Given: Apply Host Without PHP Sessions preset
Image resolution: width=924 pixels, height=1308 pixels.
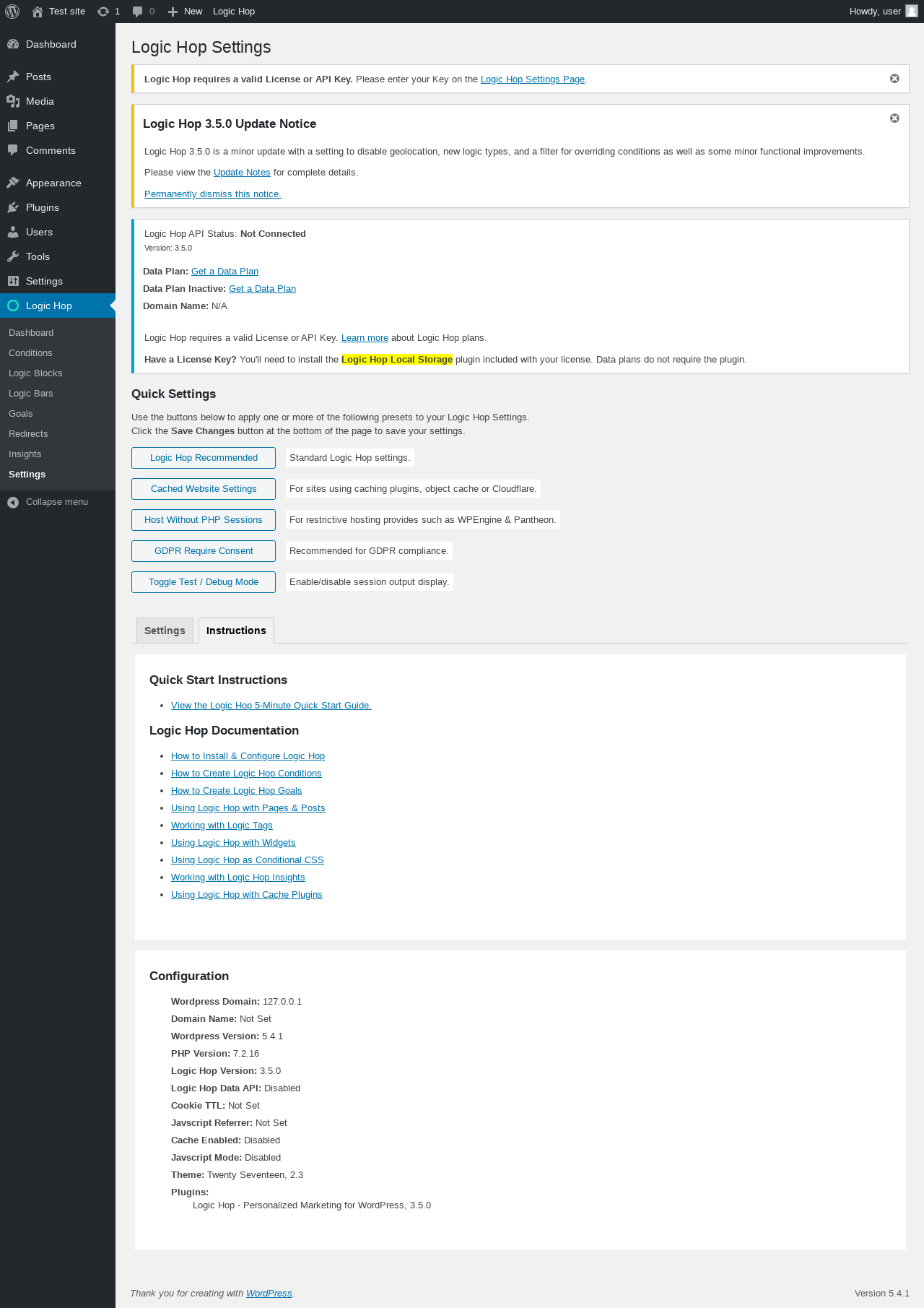Looking at the screenshot, I should coord(204,520).
